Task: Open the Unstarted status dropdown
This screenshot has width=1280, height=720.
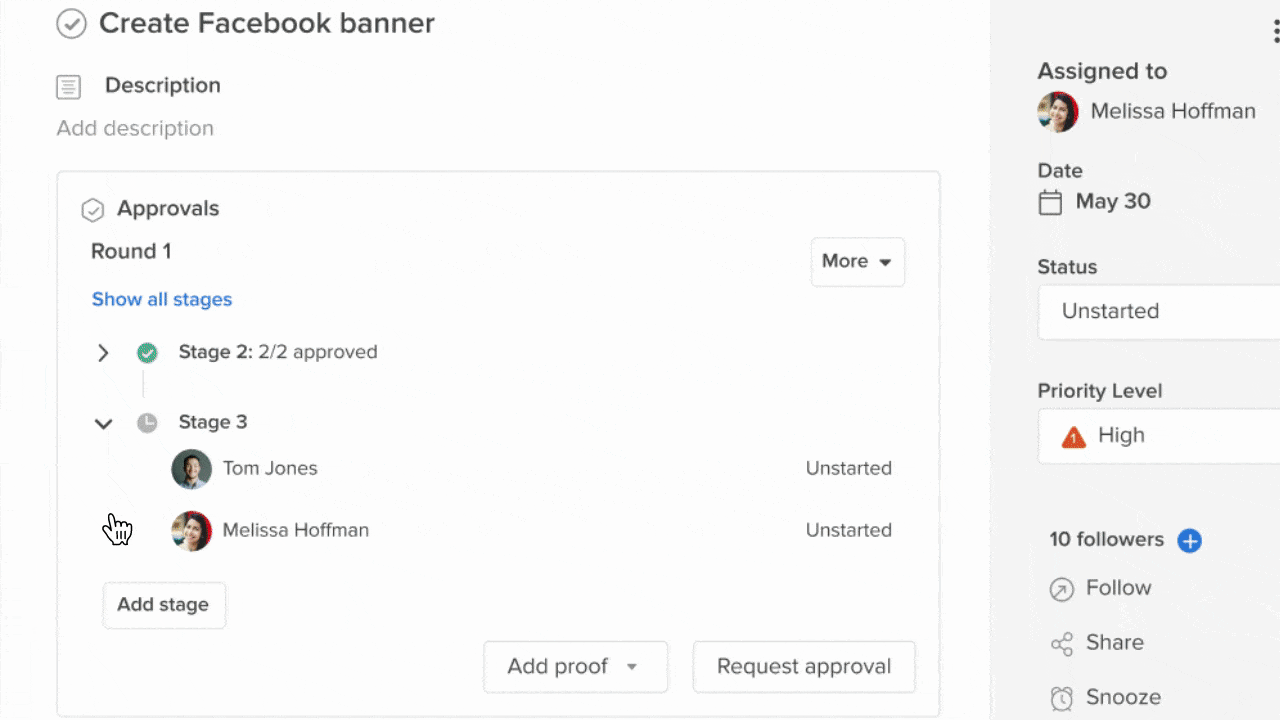Action: click(1158, 312)
